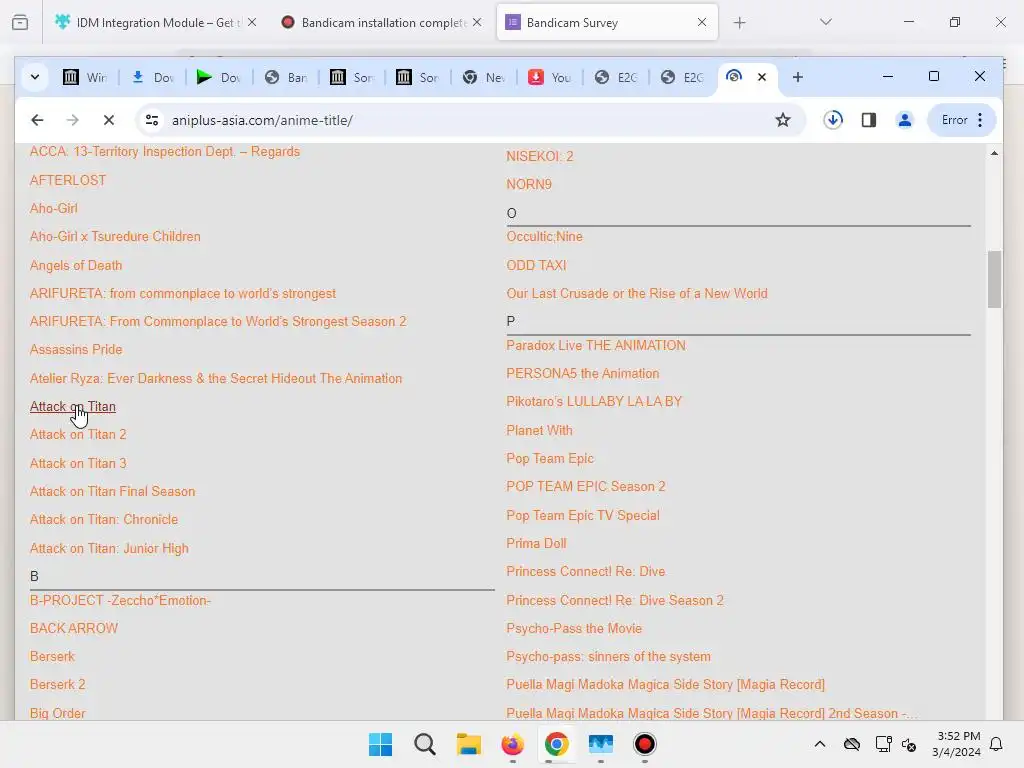Screen dimensions: 1024x768
Task: Open the workspaces icon in back browser window
Action: [x=20, y=23]
